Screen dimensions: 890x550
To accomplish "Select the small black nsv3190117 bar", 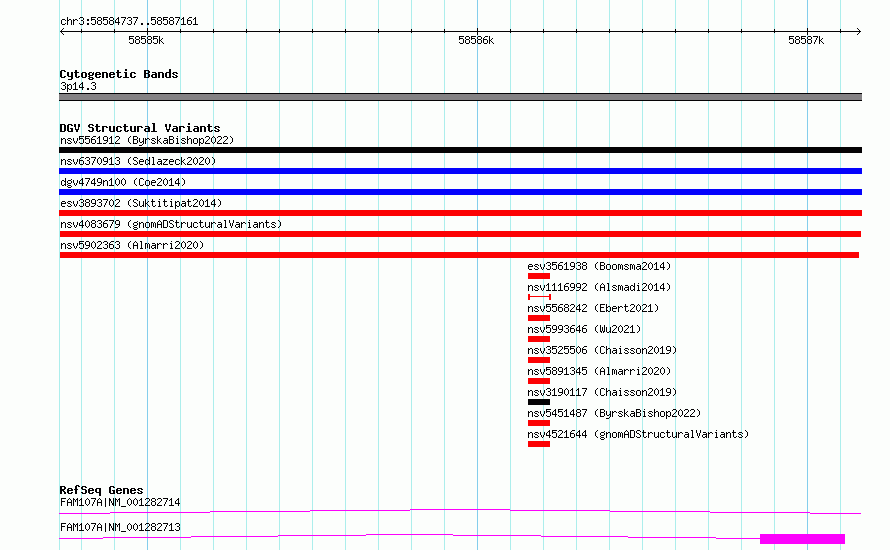I will [539, 402].
